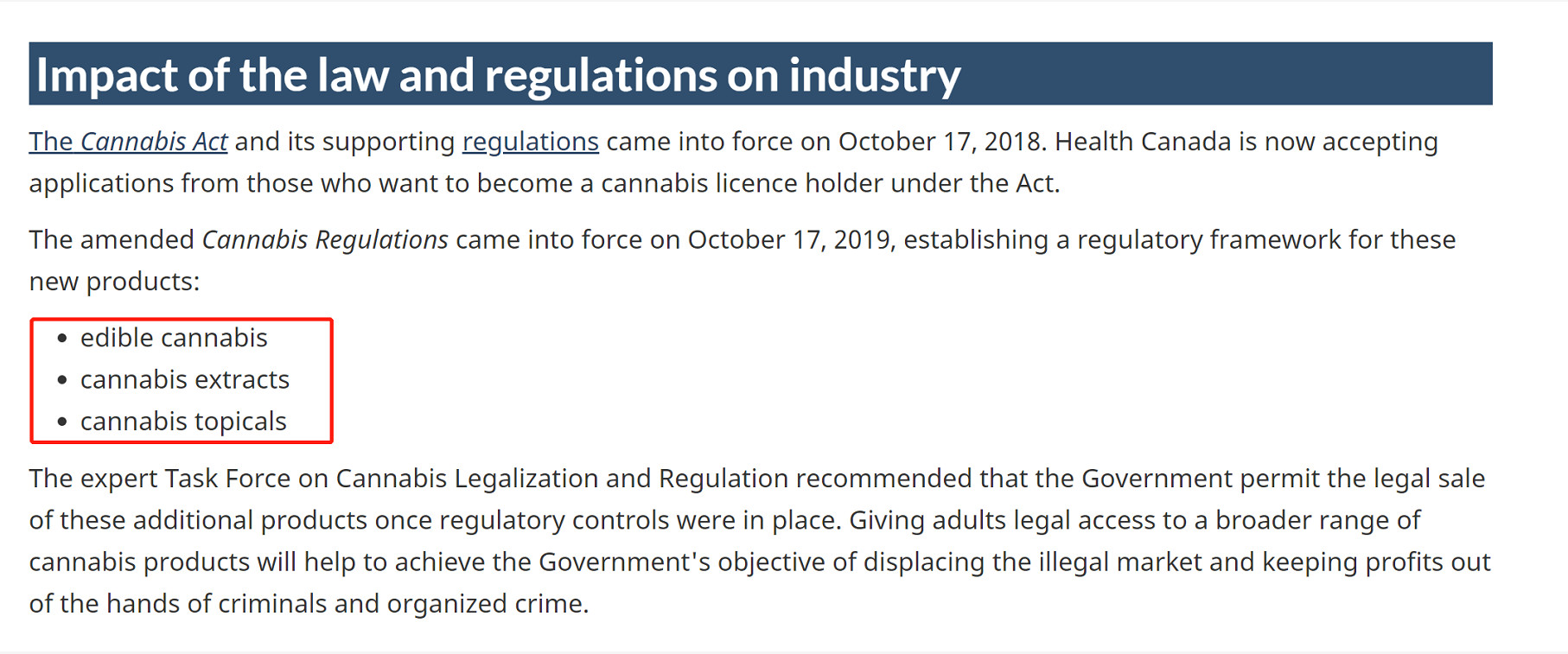Click the "new products:" text
This screenshot has height=654, width=1568.
tap(114, 282)
